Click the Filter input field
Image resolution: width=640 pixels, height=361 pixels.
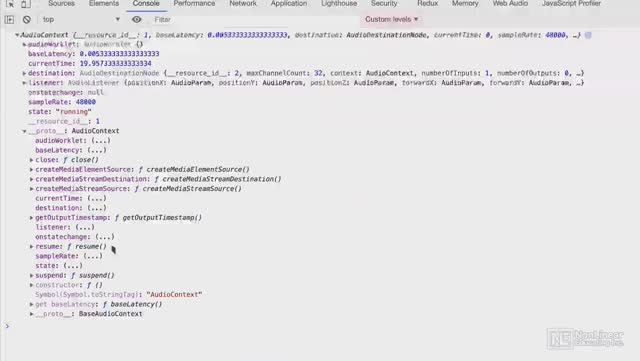pos(255,20)
